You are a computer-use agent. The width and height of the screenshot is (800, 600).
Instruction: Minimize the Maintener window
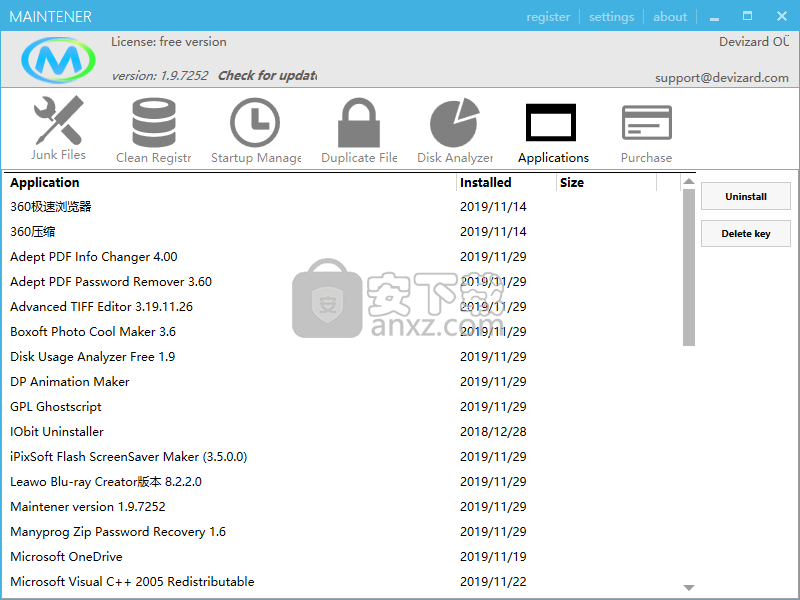(714, 17)
